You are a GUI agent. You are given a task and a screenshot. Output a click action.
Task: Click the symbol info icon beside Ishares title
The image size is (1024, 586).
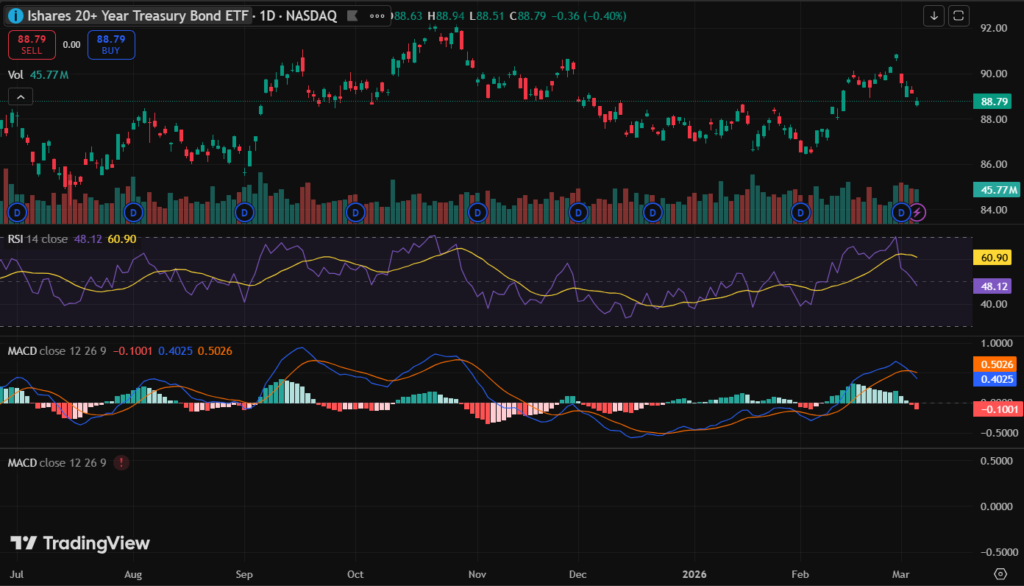18,15
